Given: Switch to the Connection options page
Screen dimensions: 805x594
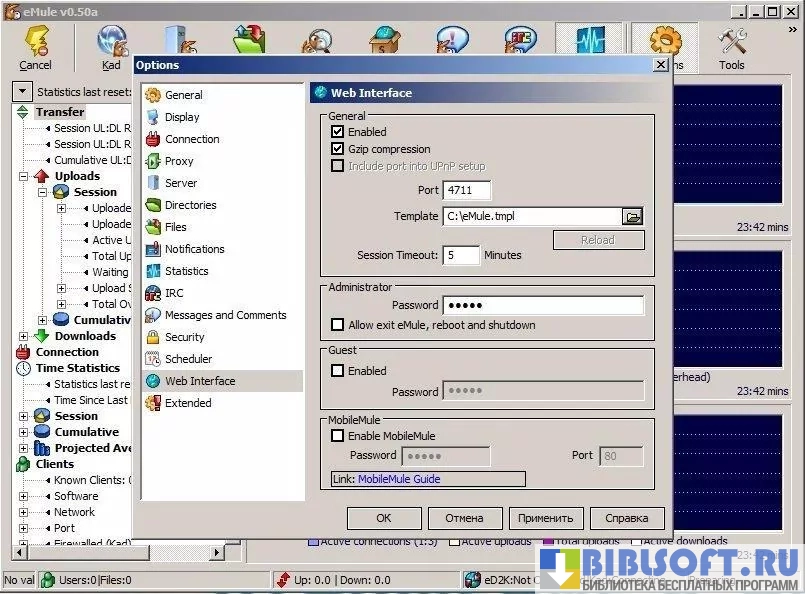Looking at the screenshot, I should 192,139.
